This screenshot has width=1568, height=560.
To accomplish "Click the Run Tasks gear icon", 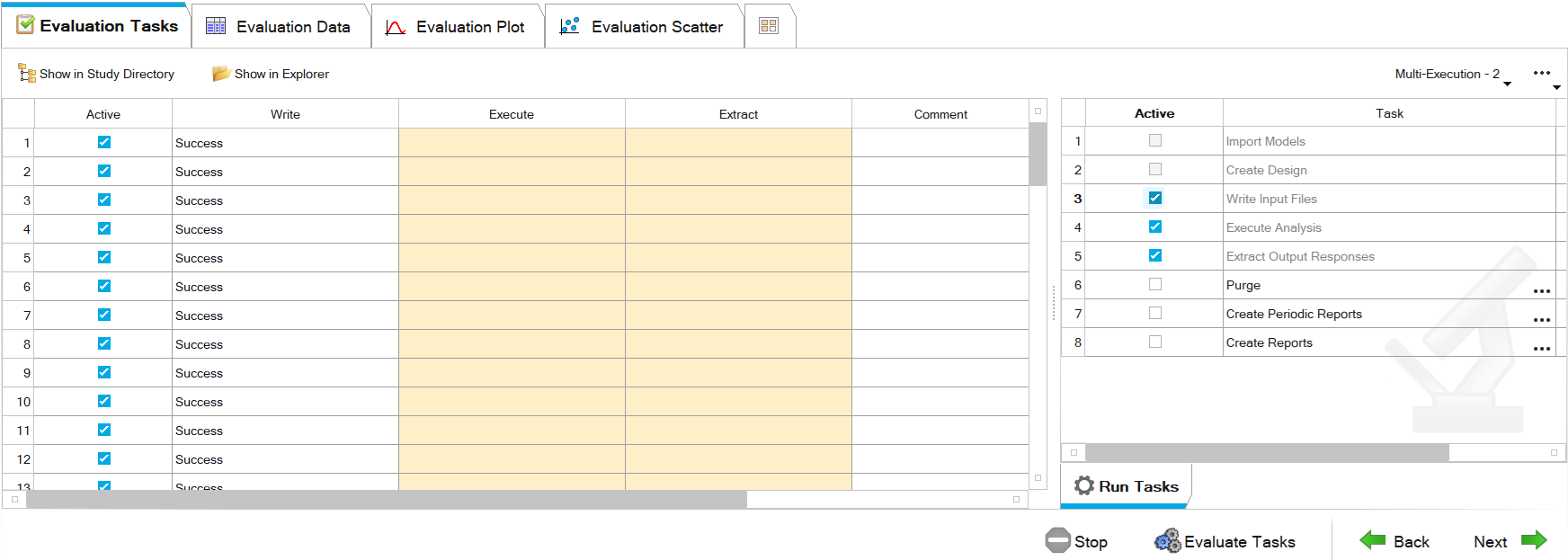I will [1084, 486].
